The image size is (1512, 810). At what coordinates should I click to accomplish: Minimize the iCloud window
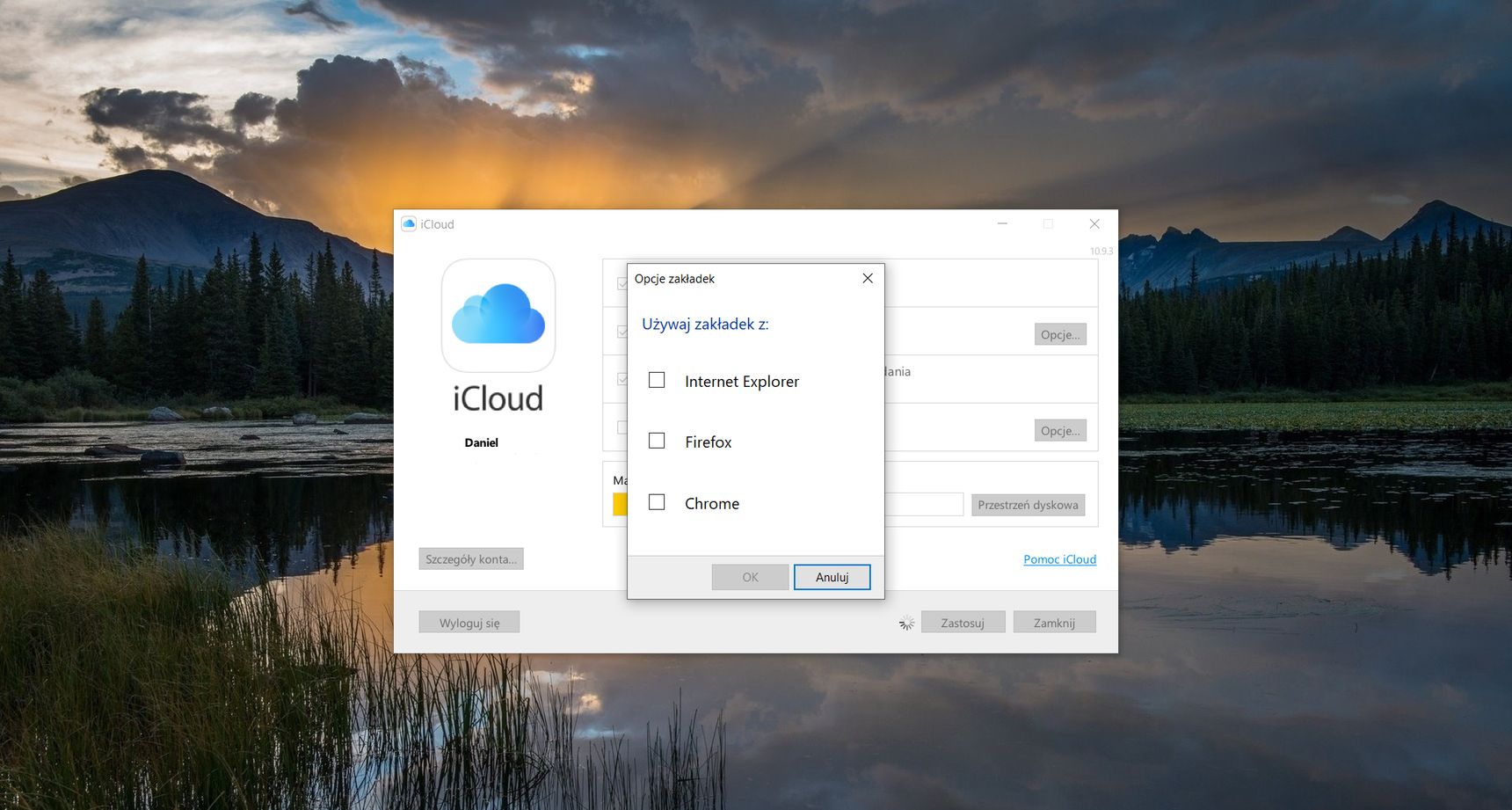(1002, 224)
